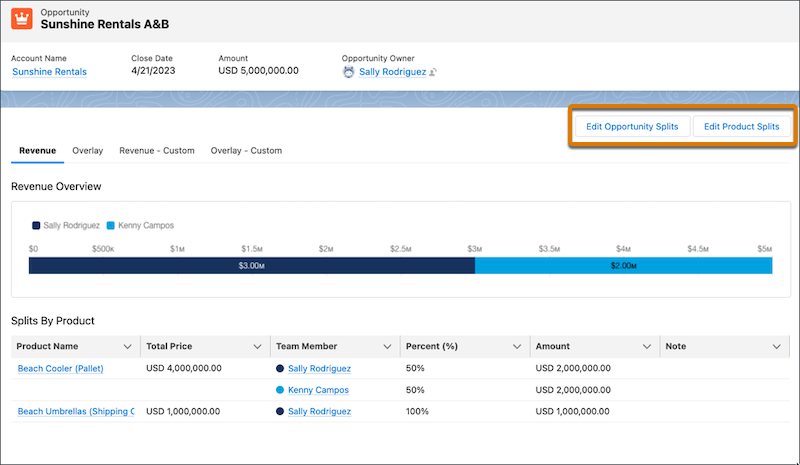
Task: Open Team Member column dropdown chevron
Action: click(387, 347)
